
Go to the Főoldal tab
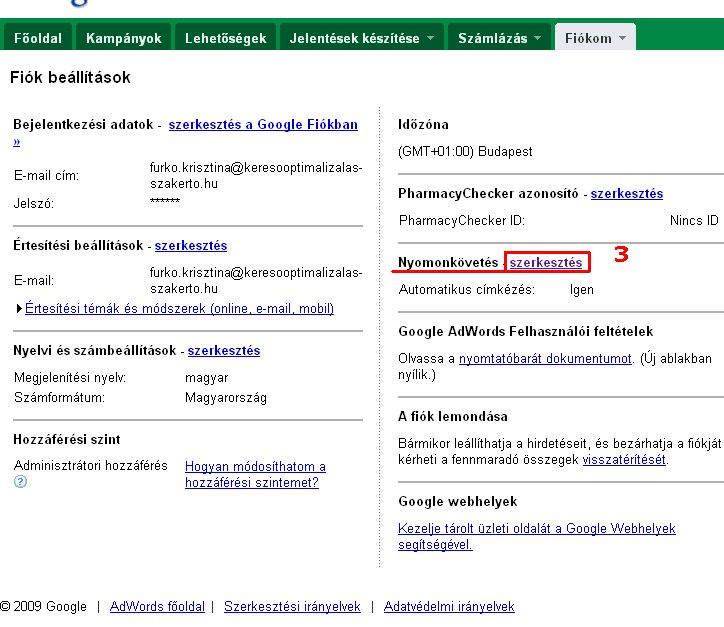coord(38,38)
